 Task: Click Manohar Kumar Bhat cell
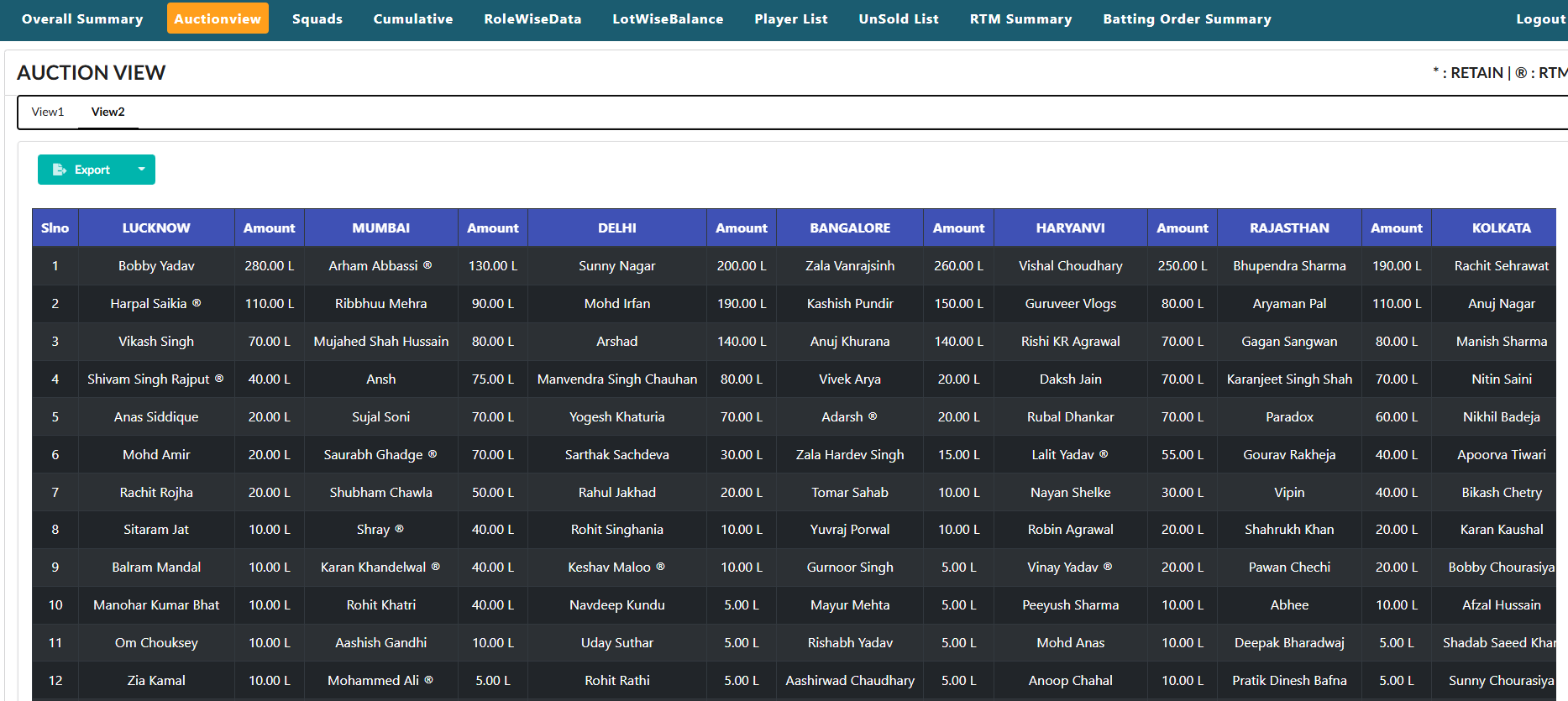tap(156, 604)
